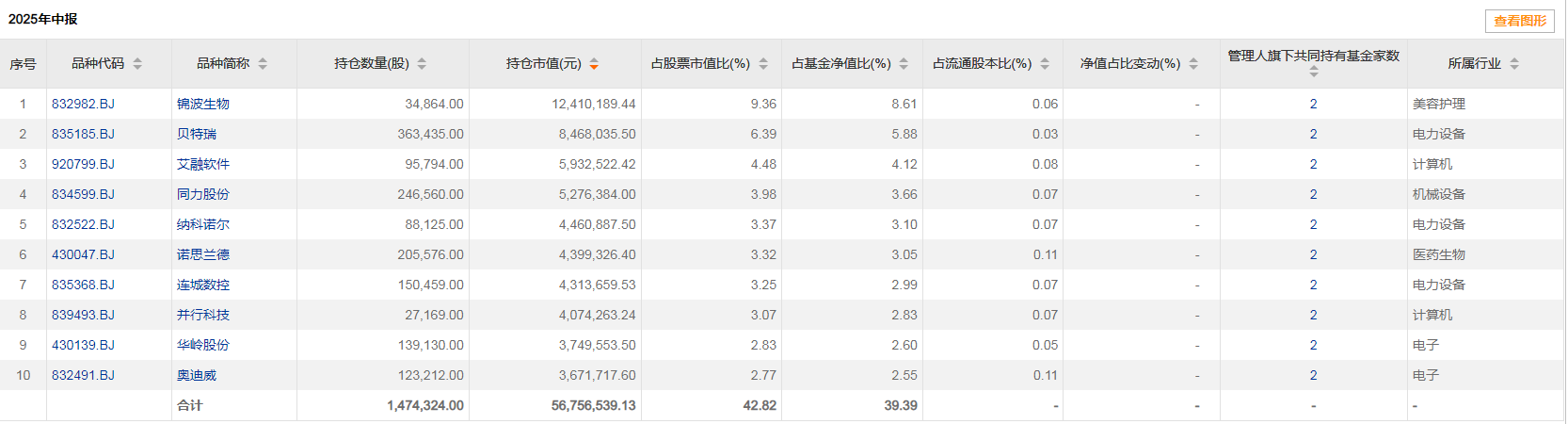Open stock code 430047.BJ link
The width and height of the screenshot is (1568, 424).
coord(83,254)
